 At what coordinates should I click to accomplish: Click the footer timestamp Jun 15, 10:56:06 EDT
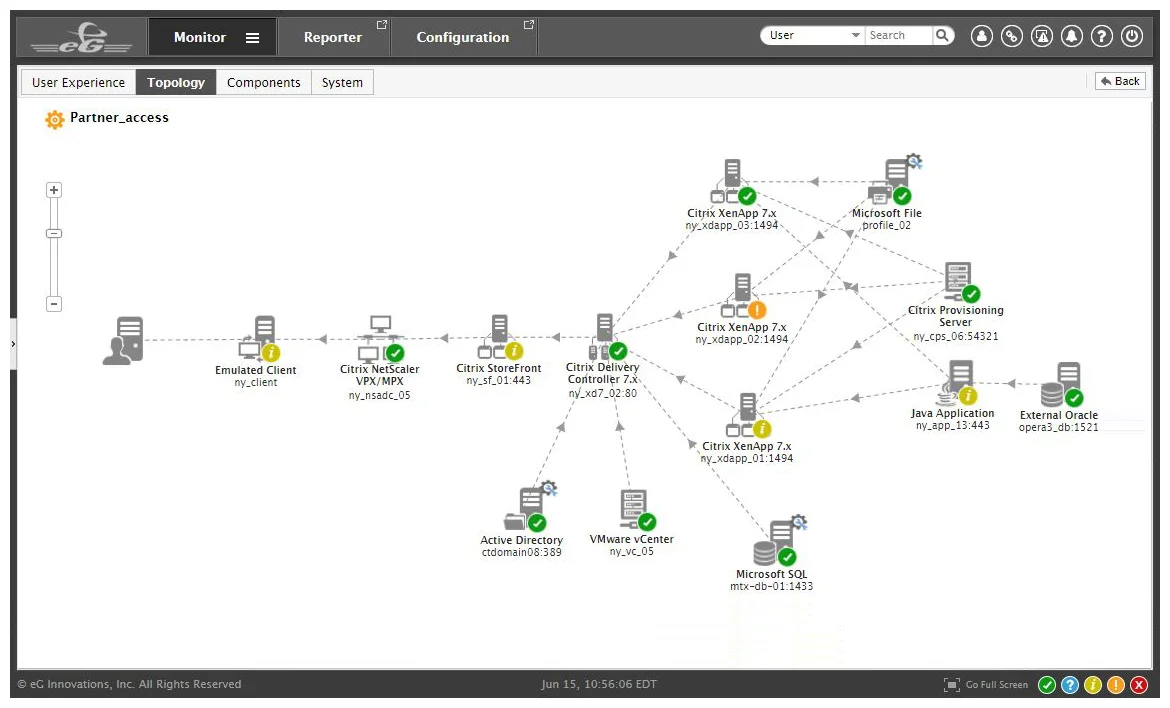599,684
